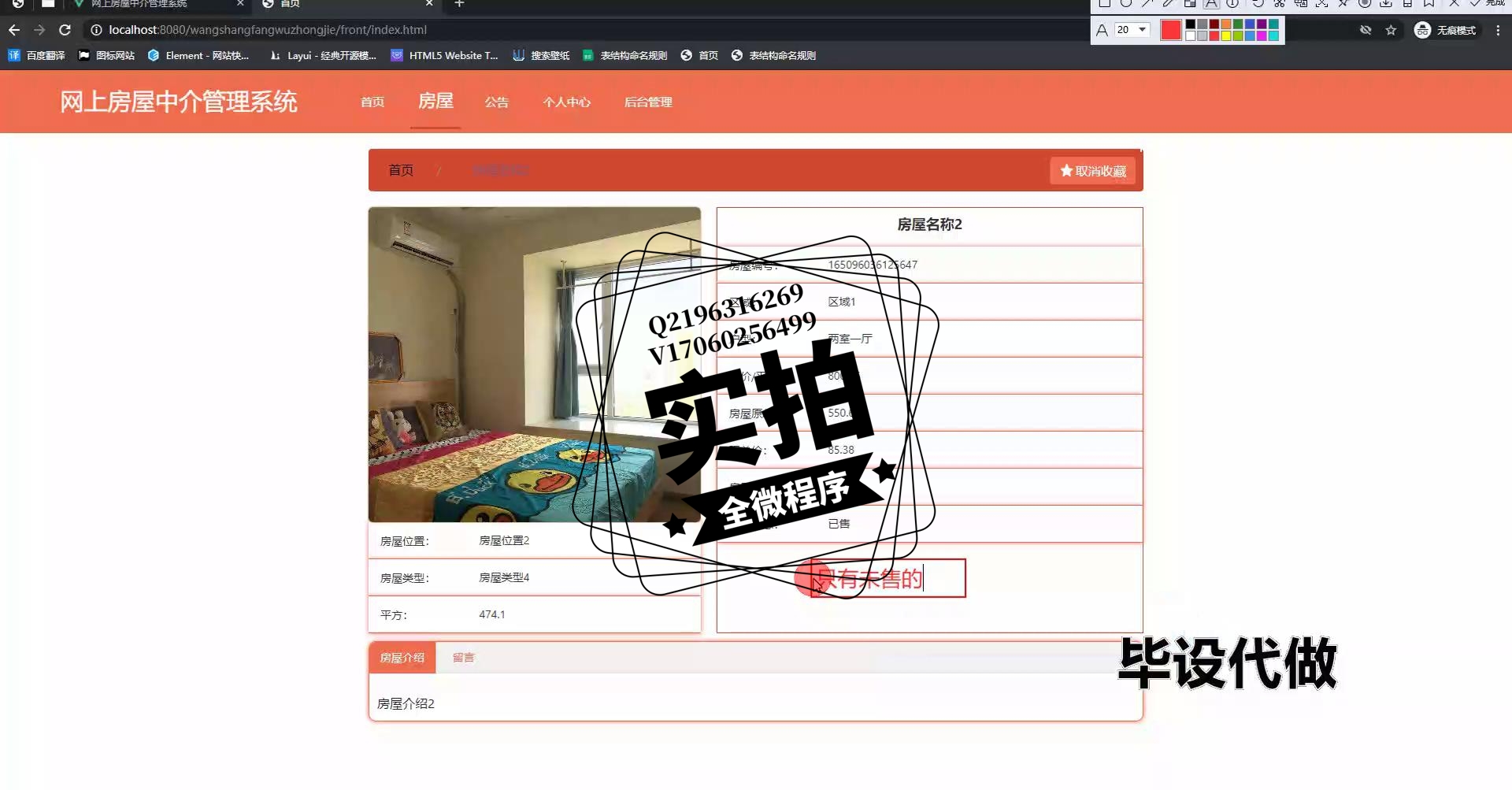The image size is (1512, 790).
Task: Go forward in browser history
Action: click(x=39, y=30)
